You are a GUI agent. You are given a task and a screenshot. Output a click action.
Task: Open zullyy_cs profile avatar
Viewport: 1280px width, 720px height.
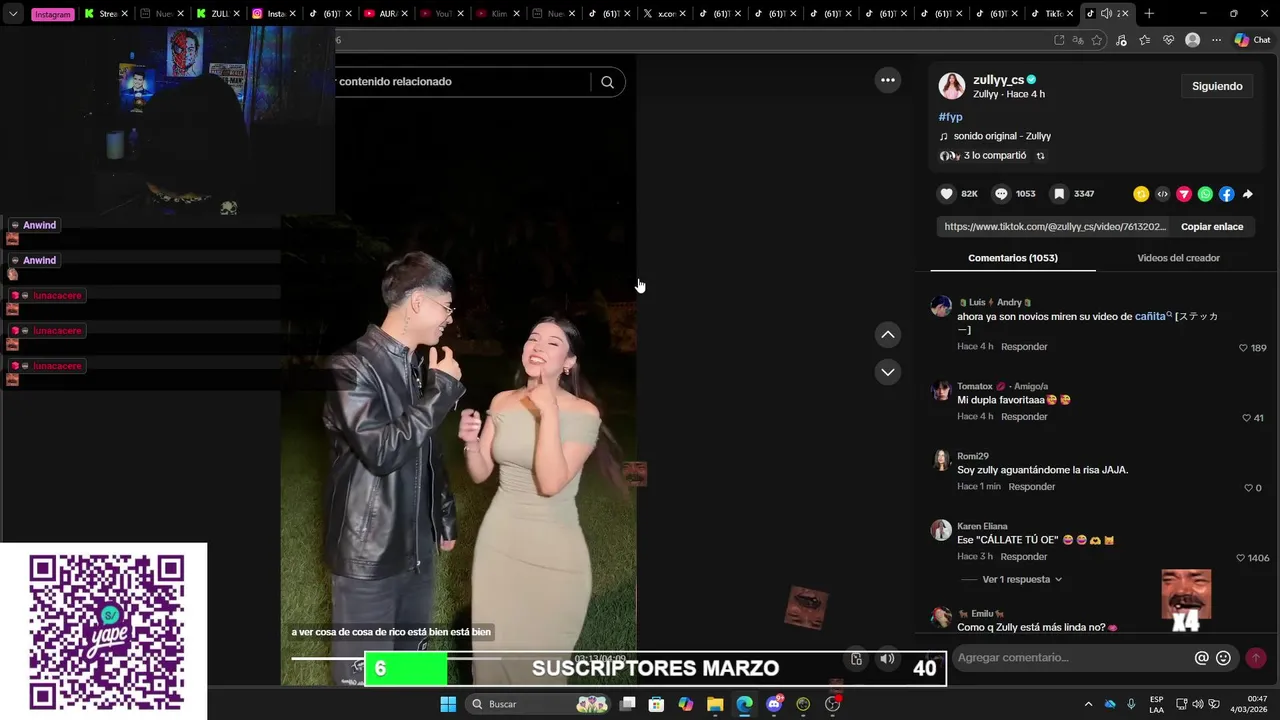click(952, 86)
